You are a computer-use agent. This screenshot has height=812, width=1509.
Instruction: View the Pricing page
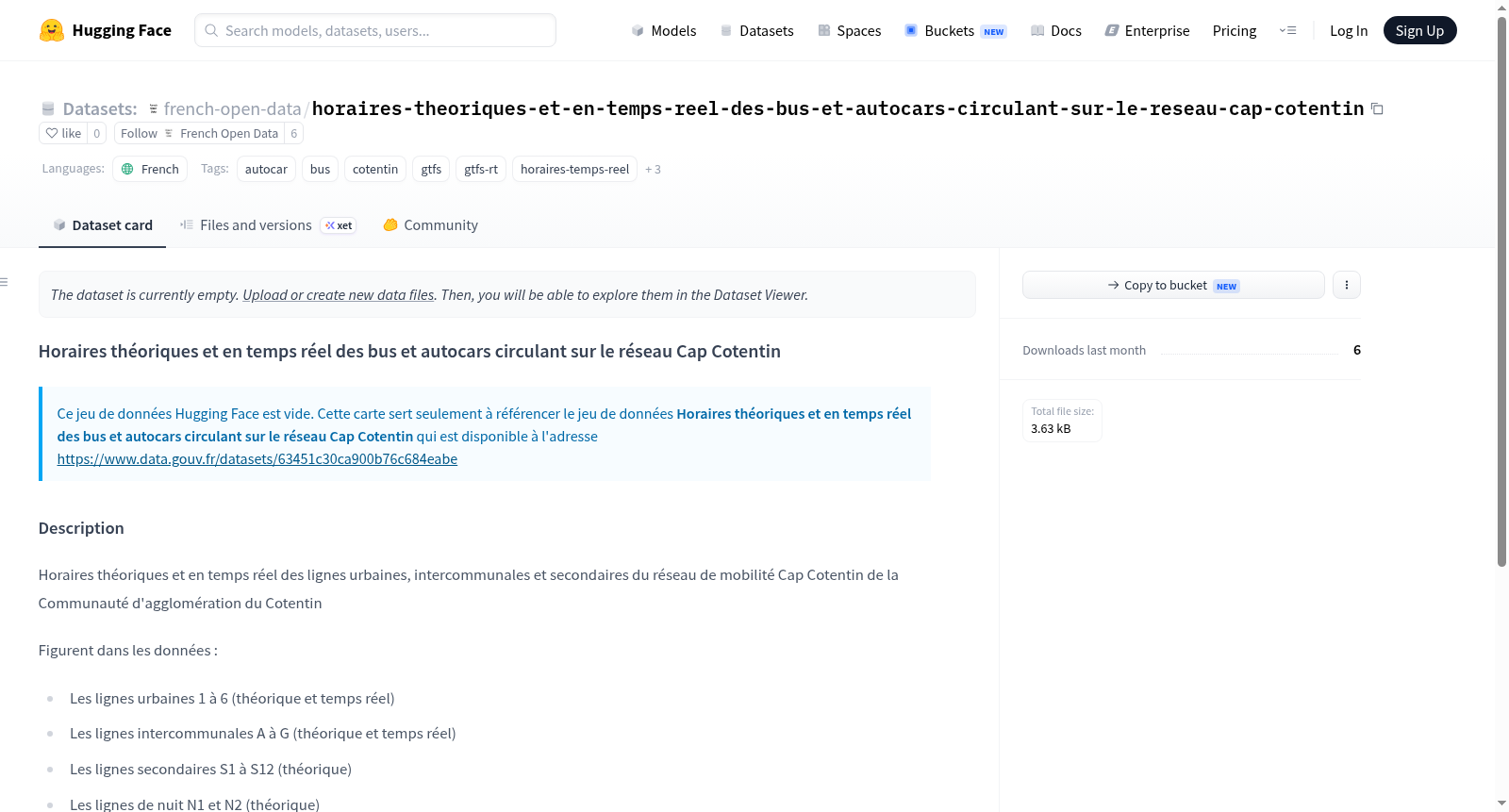click(x=1235, y=30)
